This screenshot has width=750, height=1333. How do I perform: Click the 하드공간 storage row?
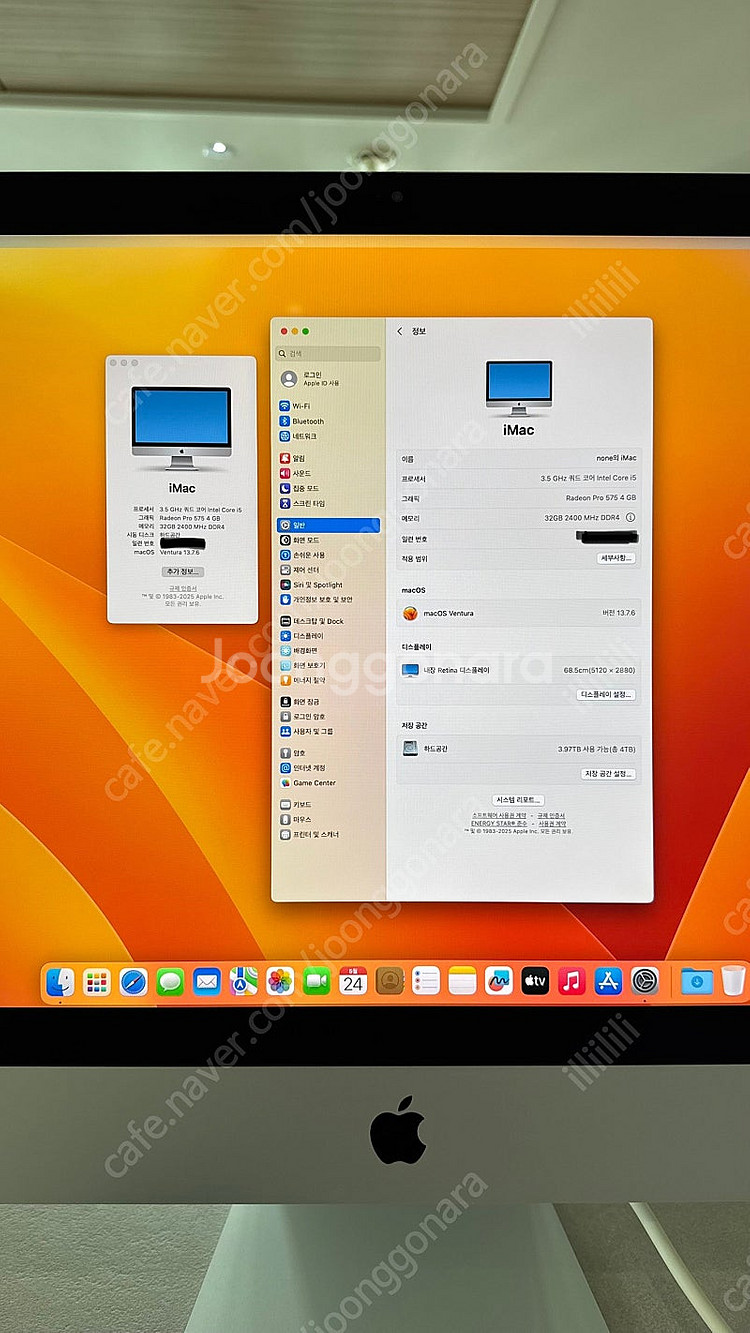click(518, 749)
